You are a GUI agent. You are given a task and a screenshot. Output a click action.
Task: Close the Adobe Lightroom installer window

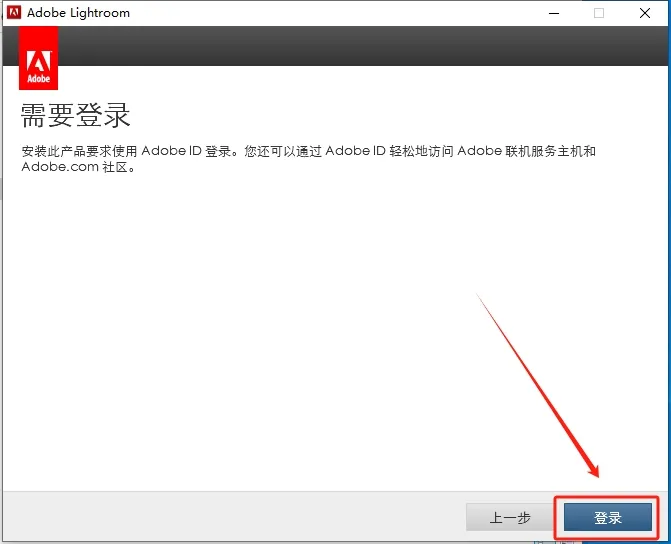tap(644, 13)
